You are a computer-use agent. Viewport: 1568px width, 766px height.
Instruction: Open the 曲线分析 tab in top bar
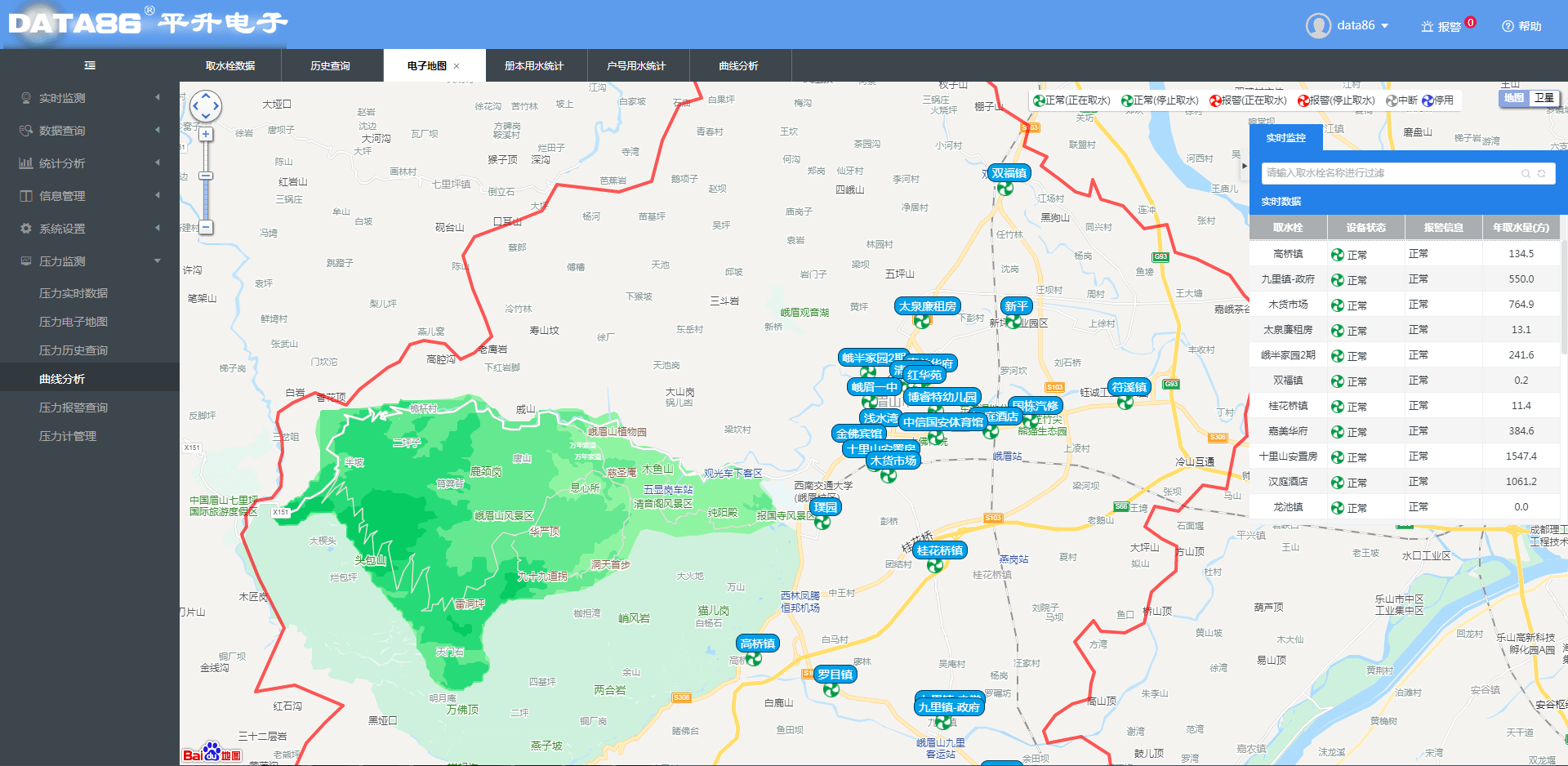click(738, 66)
